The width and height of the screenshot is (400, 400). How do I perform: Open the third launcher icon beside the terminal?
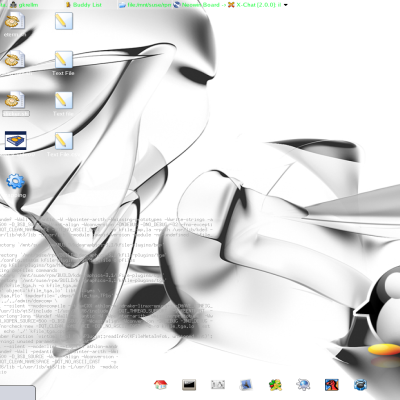(x=218, y=385)
